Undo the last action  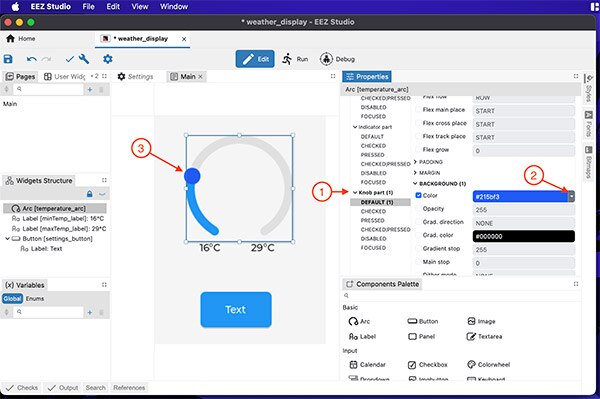click(x=32, y=59)
